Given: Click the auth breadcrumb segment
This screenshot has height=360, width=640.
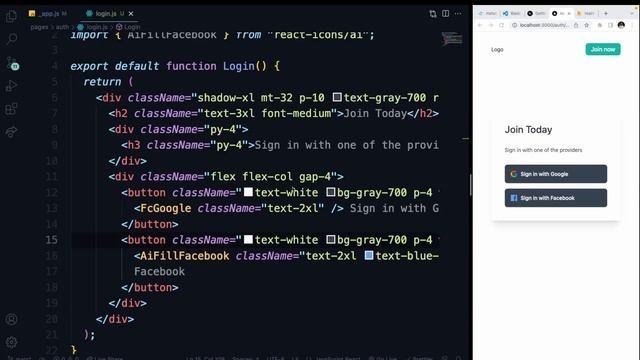Looking at the screenshot, I should coord(62,27).
